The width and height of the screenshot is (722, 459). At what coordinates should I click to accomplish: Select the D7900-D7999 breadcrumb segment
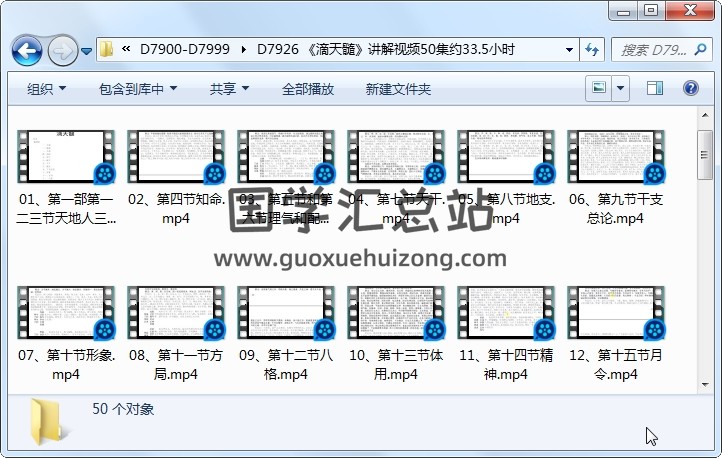coord(185,49)
